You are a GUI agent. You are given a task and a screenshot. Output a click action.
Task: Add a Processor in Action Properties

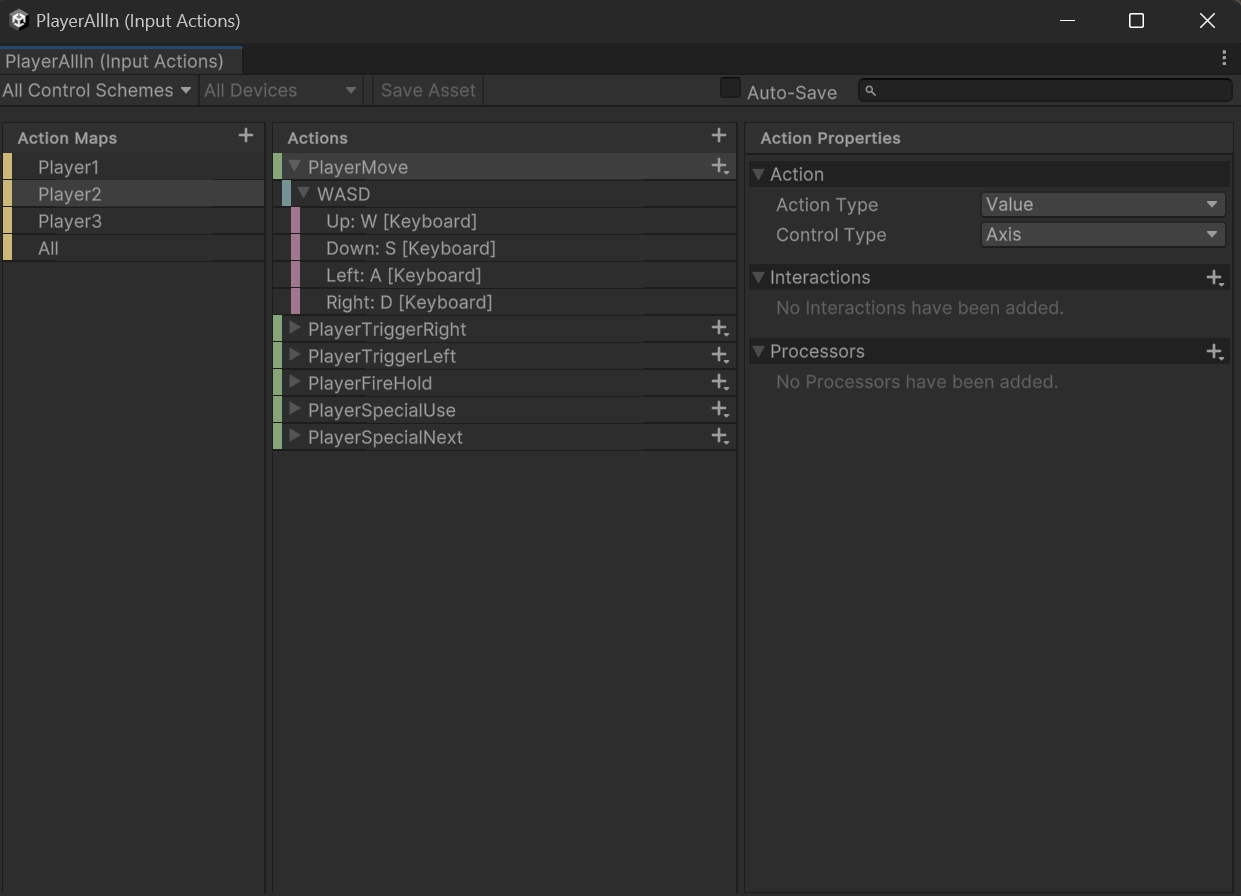tap(1214, 351)
